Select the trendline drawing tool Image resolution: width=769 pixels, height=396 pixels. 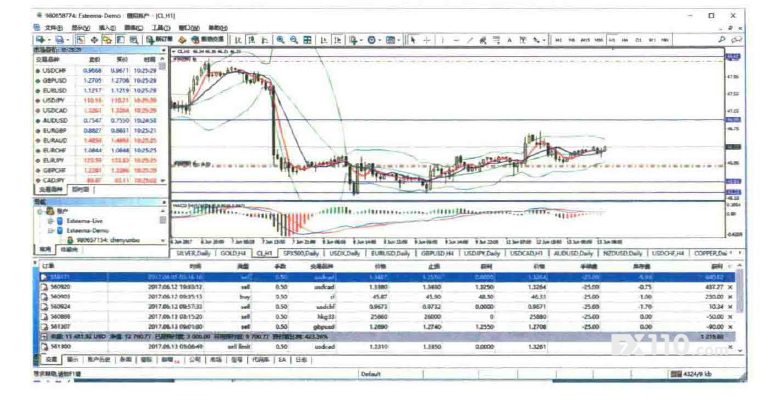tap(469, 40)
